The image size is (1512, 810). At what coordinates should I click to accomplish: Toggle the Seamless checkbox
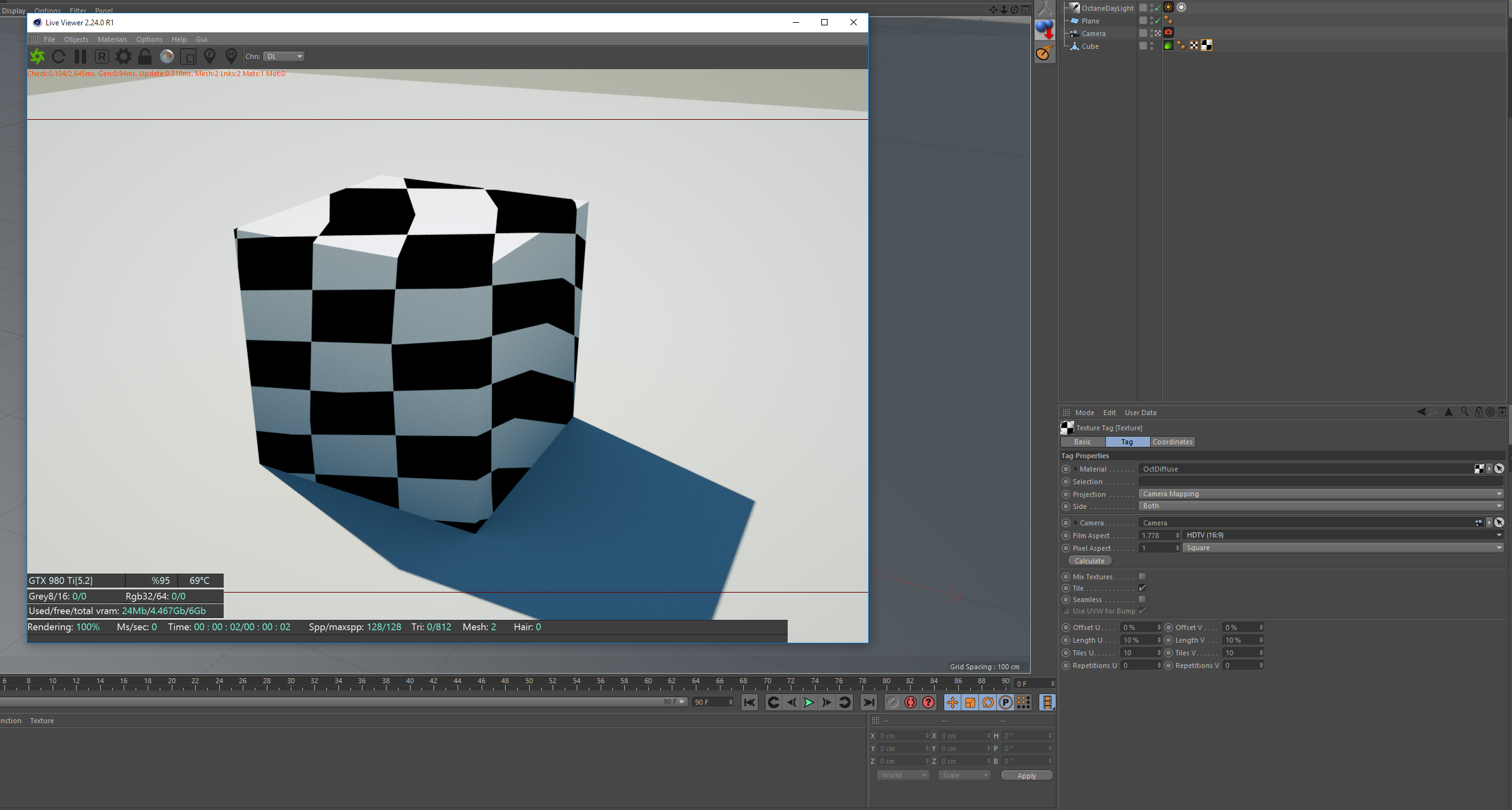click(1142, 600)
